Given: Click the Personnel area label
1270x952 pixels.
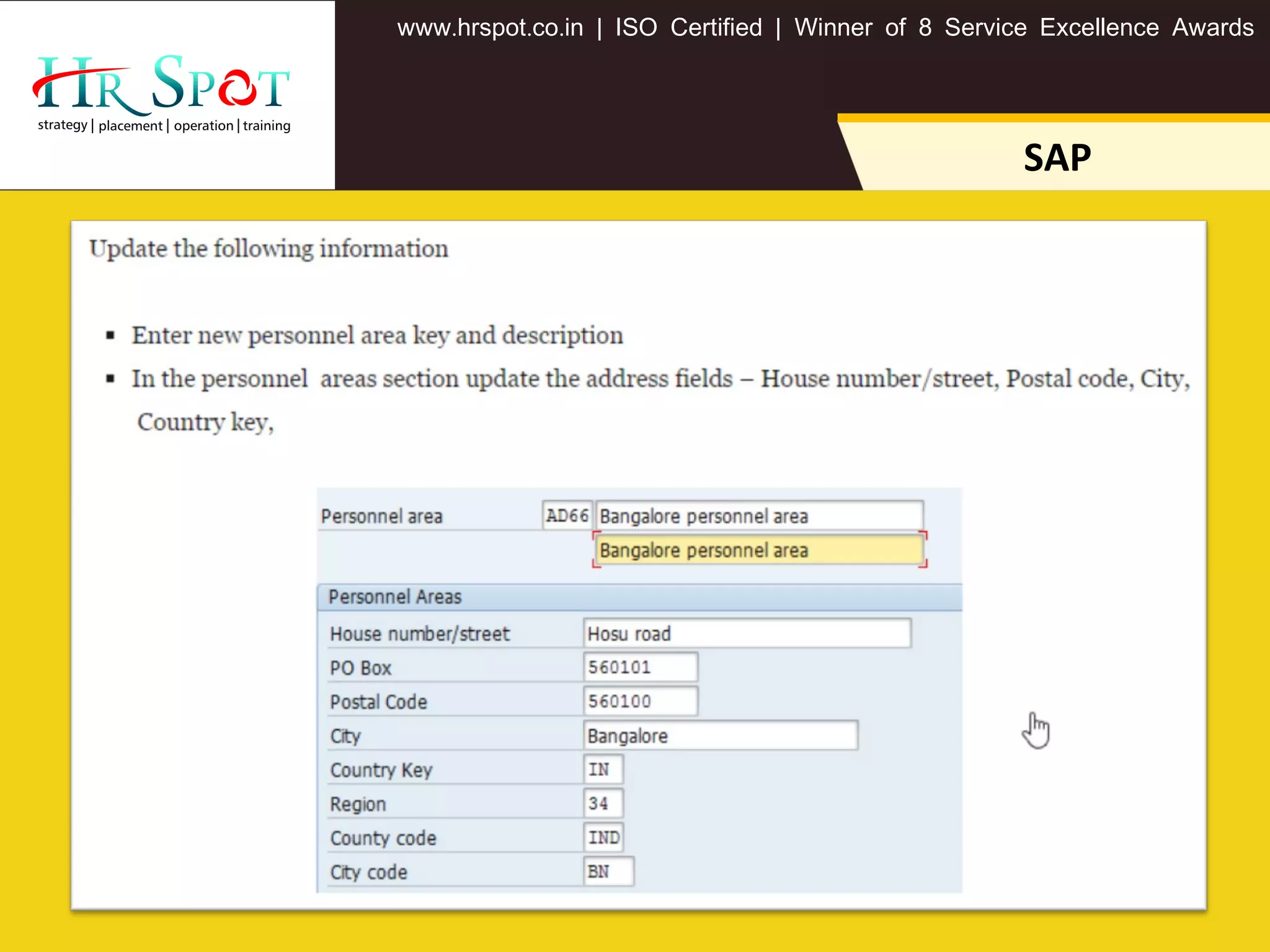Looking at the screenshot, I should [x=381, y=516].
